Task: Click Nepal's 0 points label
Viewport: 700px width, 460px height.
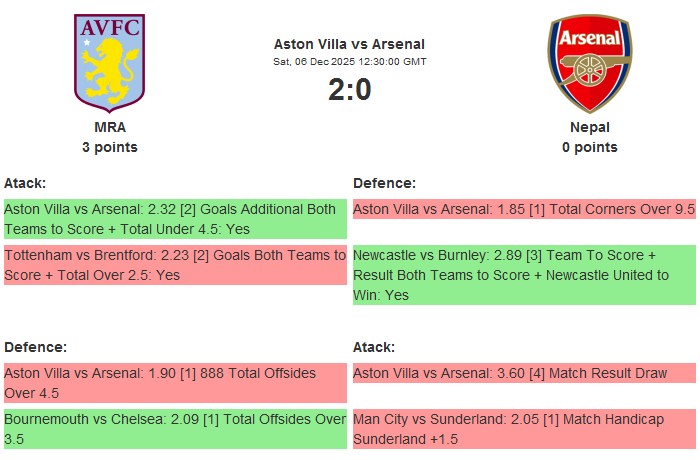Action: point(589,147)
